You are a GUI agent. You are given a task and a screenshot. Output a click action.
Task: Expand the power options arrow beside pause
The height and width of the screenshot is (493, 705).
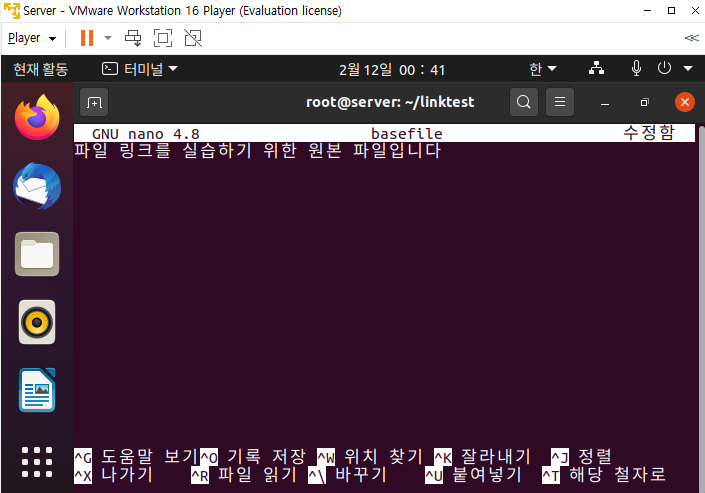click(108, 38)
